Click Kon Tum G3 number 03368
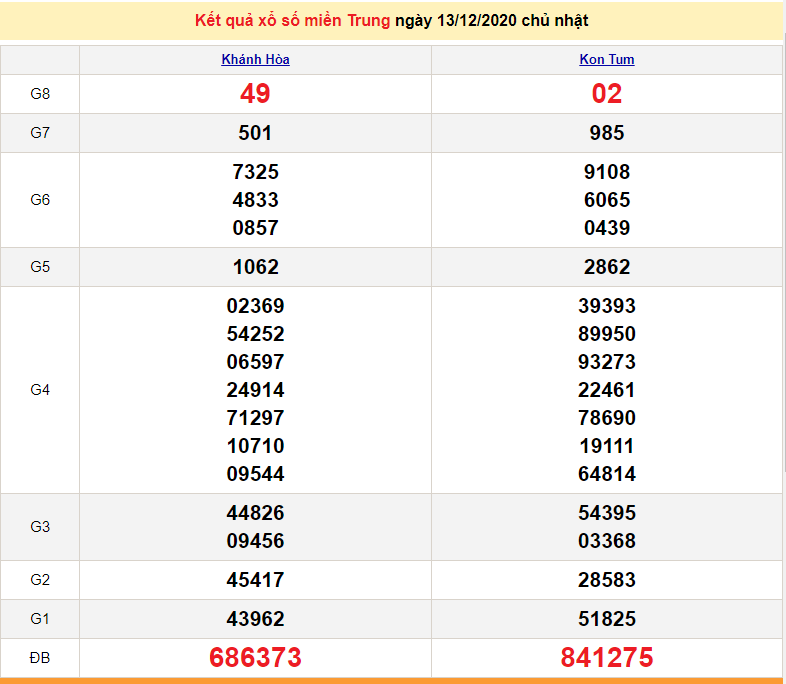Image resolution: width=786 pixels, height=684 pixels. (606, 541)
